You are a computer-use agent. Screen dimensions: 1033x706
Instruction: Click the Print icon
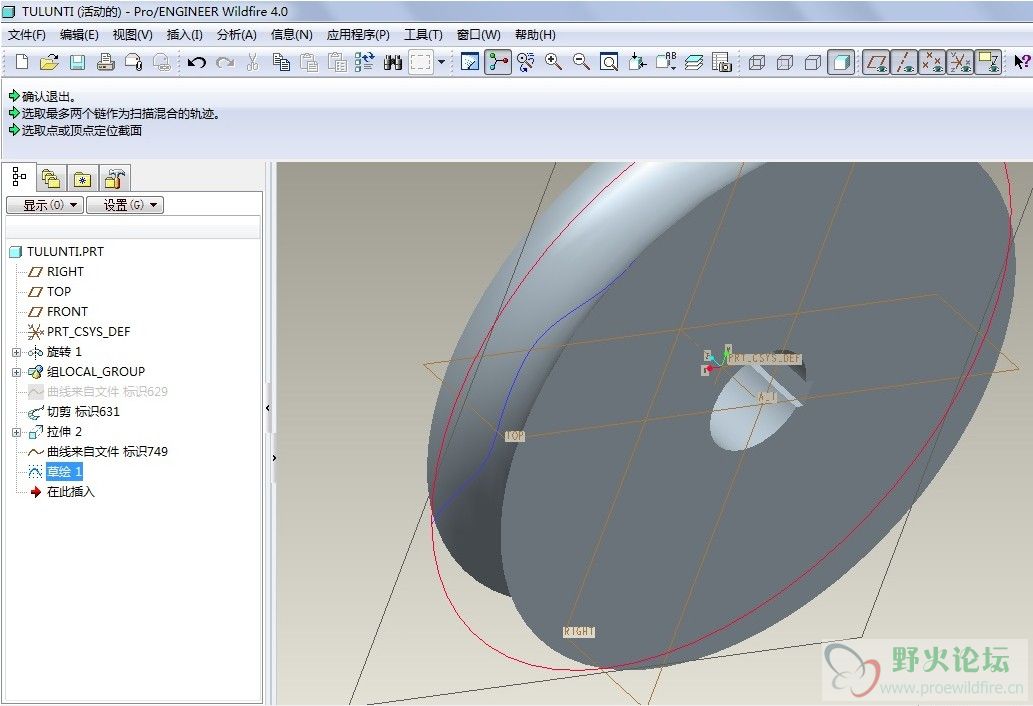coord(105,62)
